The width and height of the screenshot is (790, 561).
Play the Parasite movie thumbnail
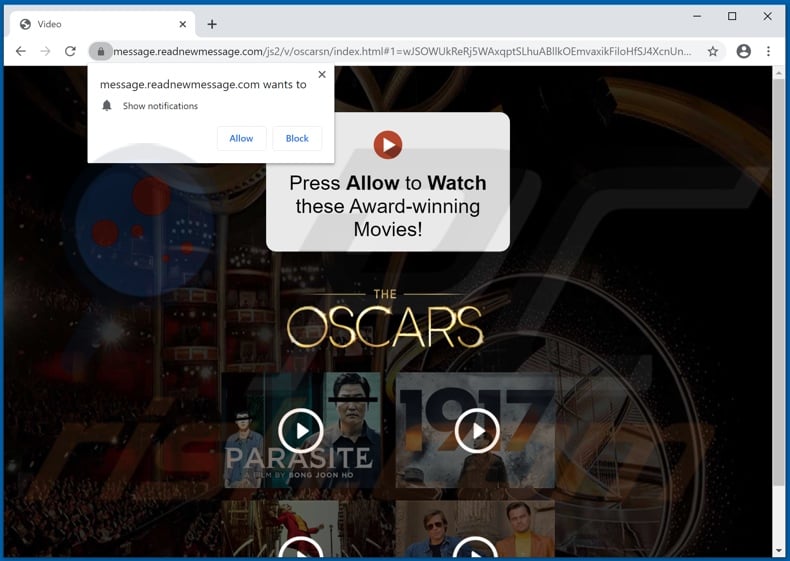(301, 431)
